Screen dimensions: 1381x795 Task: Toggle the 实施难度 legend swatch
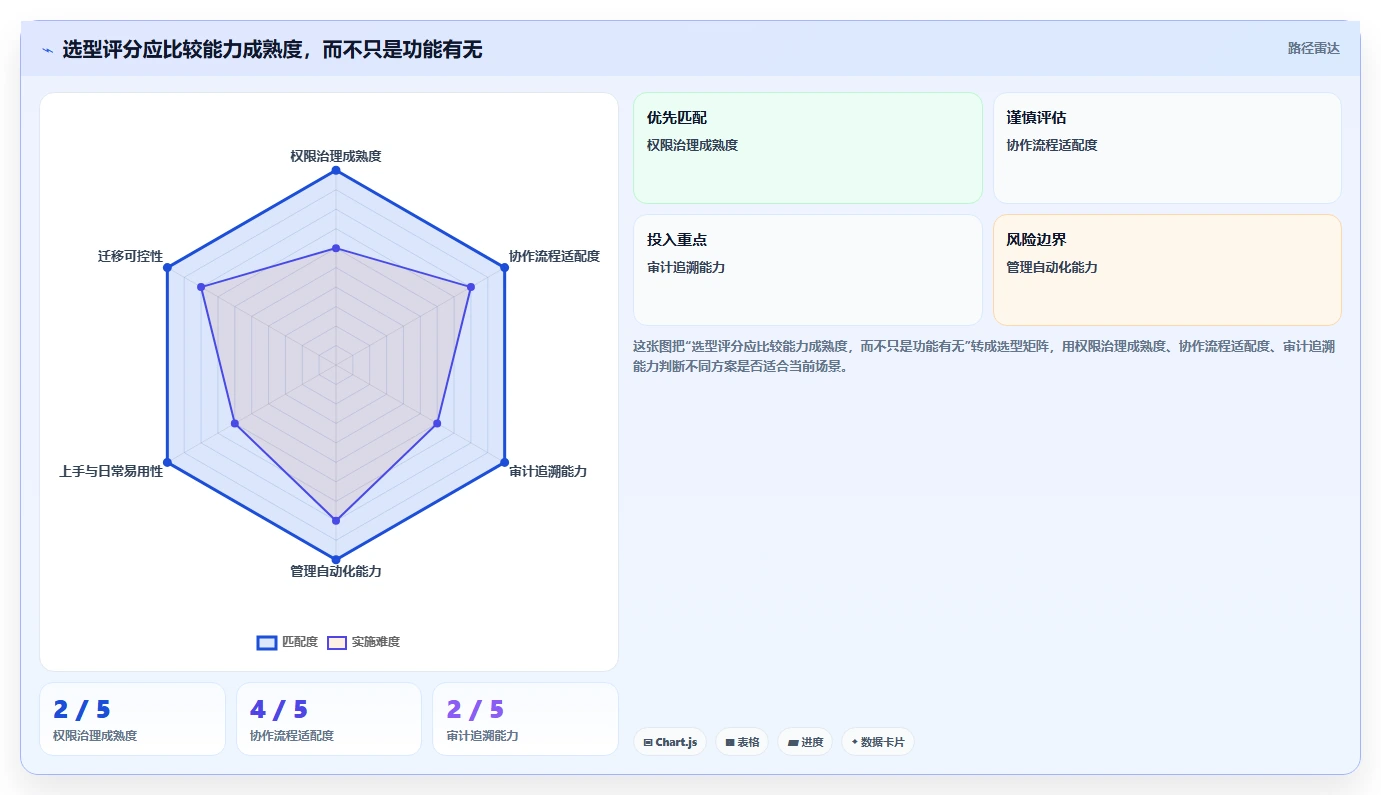click(337, 642)
